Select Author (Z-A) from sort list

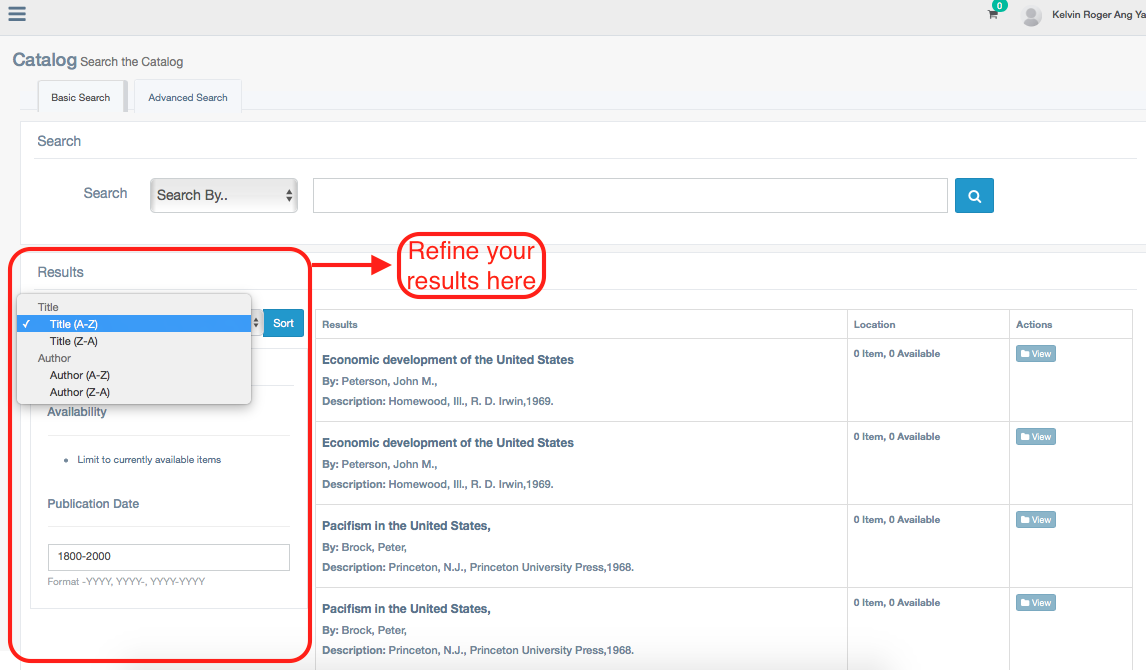pyautogui.click(x=80, y=392)
